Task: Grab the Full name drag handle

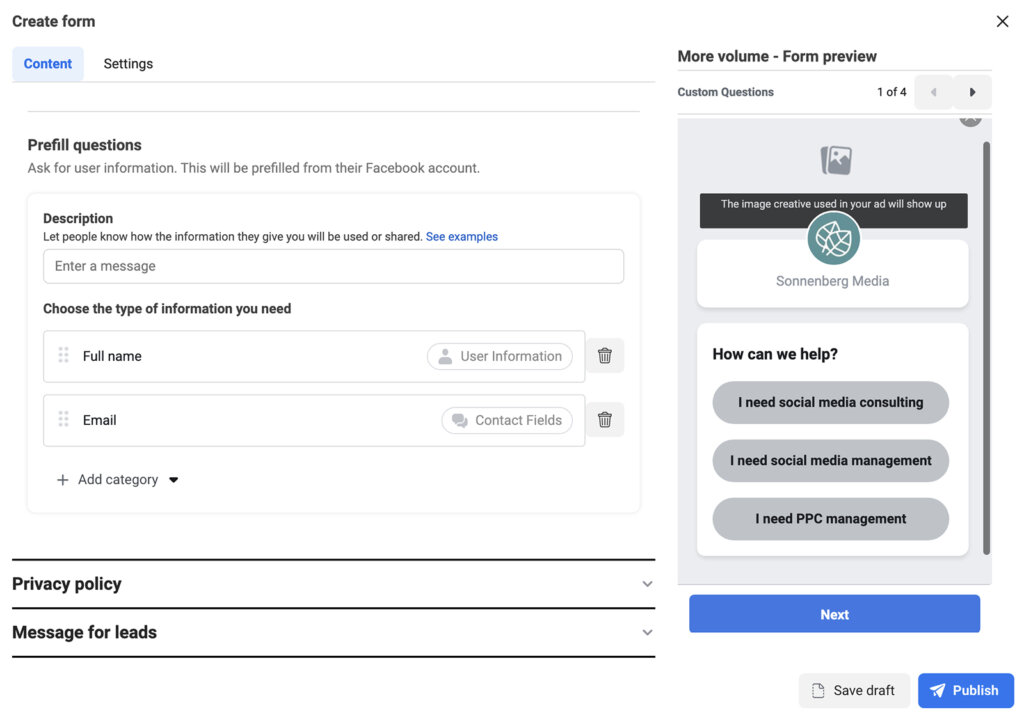Action: (x=63, y=356)
